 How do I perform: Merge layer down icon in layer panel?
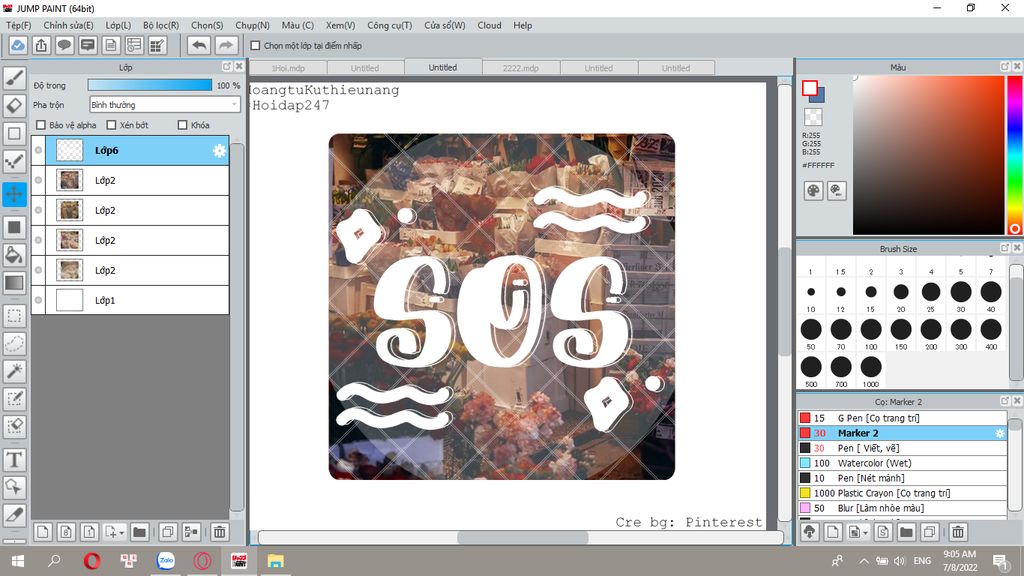coord(191,532)
